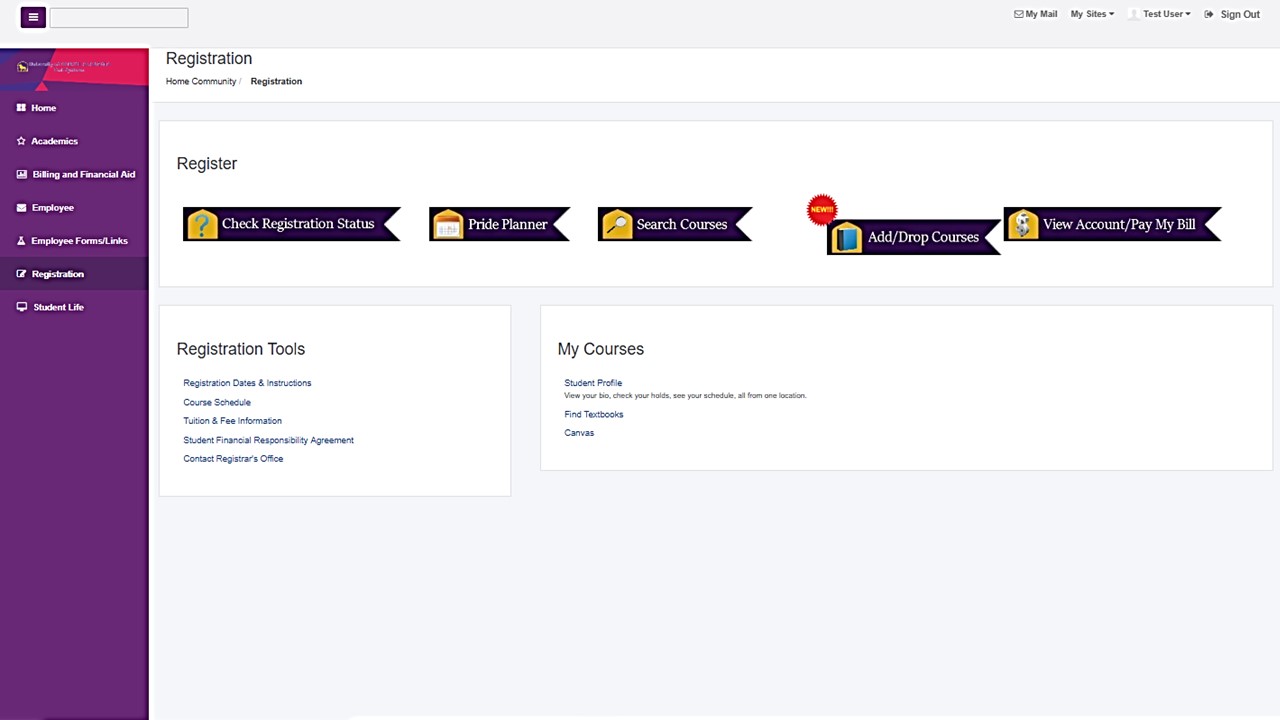Open the Student Profile link
The width and height of the screenshot is (1280, 720).
click(593, 383)
